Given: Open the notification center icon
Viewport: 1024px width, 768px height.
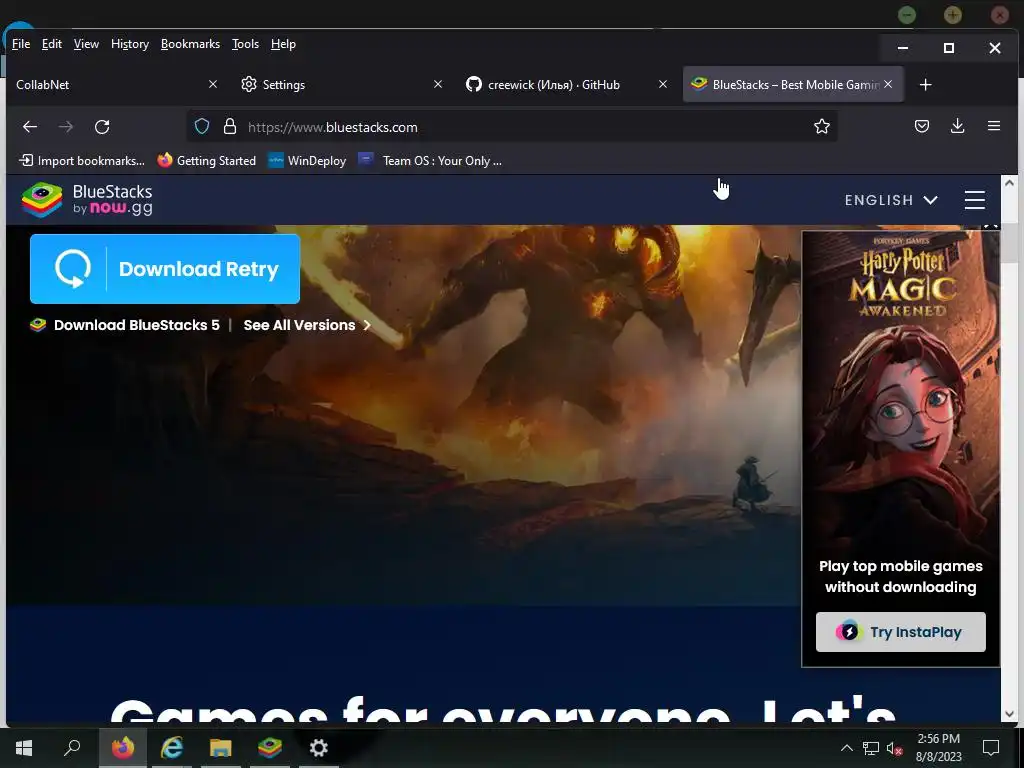Looking at the screenshot, I should click(991, 748).
